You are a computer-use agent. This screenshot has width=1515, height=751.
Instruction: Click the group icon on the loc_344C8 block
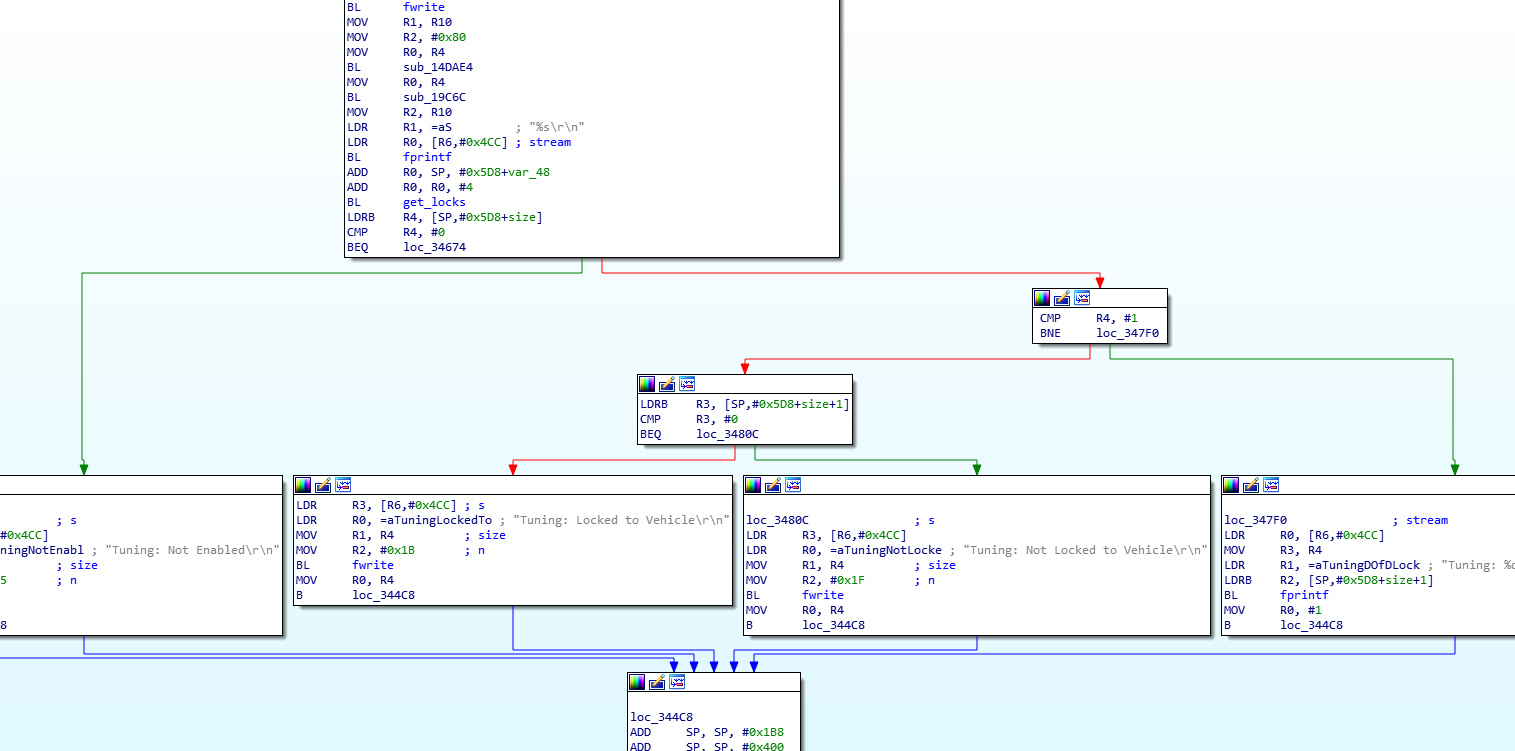(x=677, y=682)
